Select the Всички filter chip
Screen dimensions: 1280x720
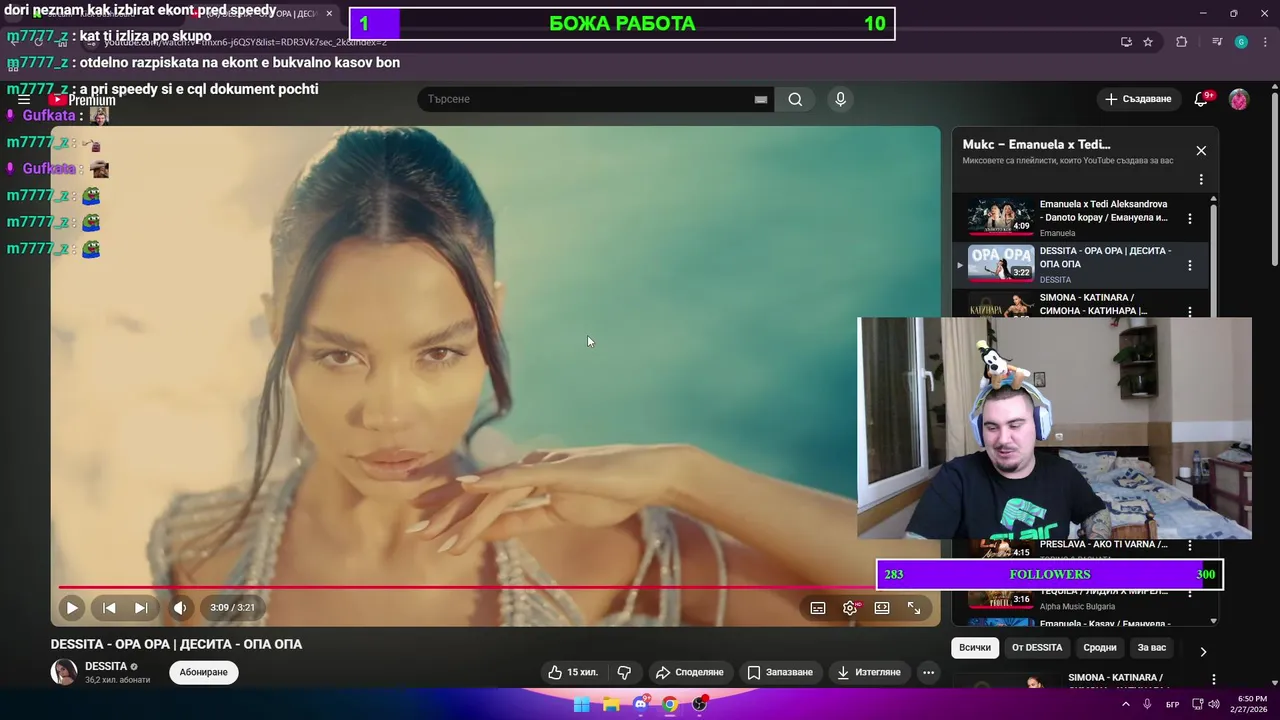[x=975, y=648]
